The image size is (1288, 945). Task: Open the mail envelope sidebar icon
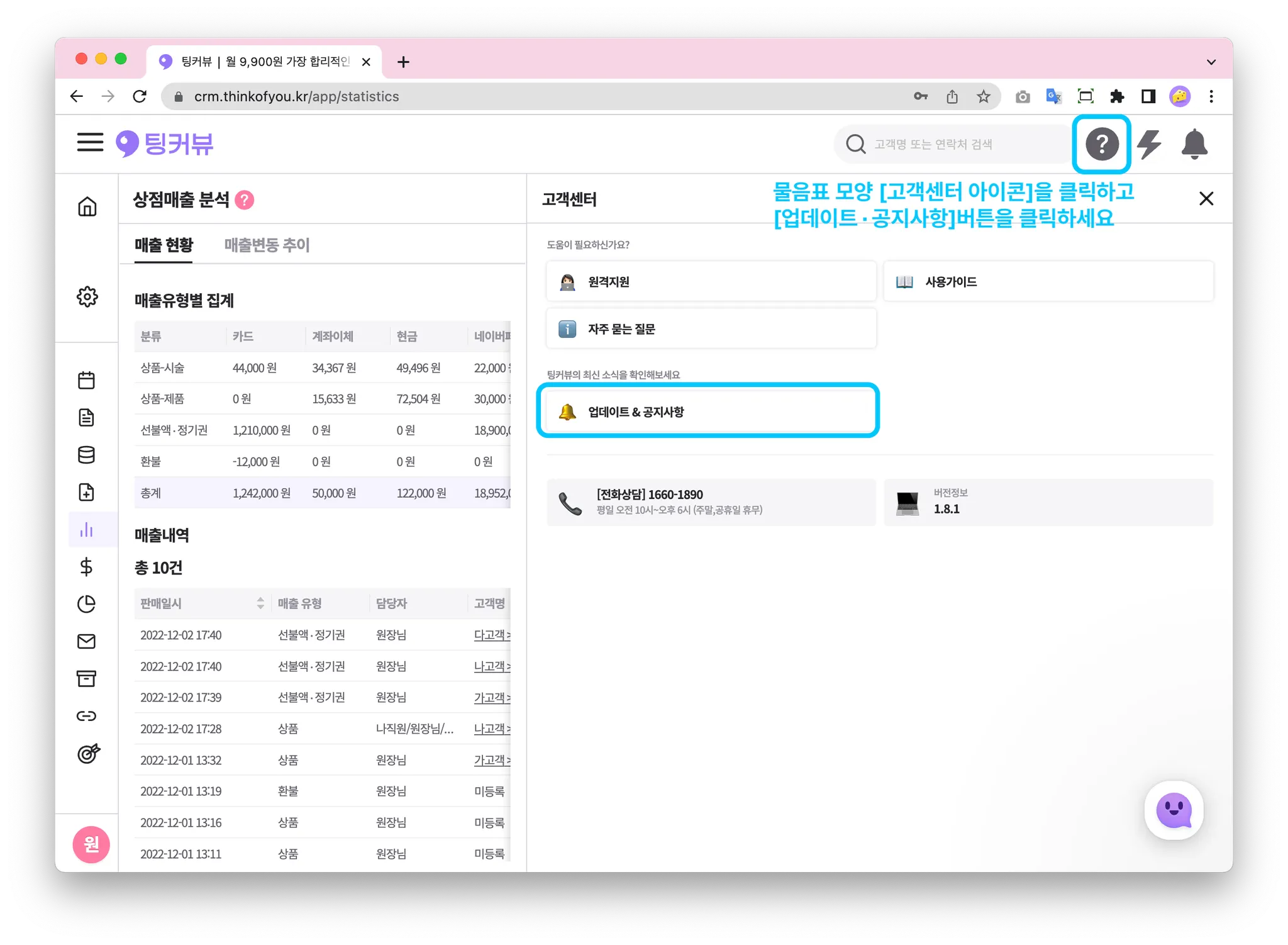(x=87, y=641)
